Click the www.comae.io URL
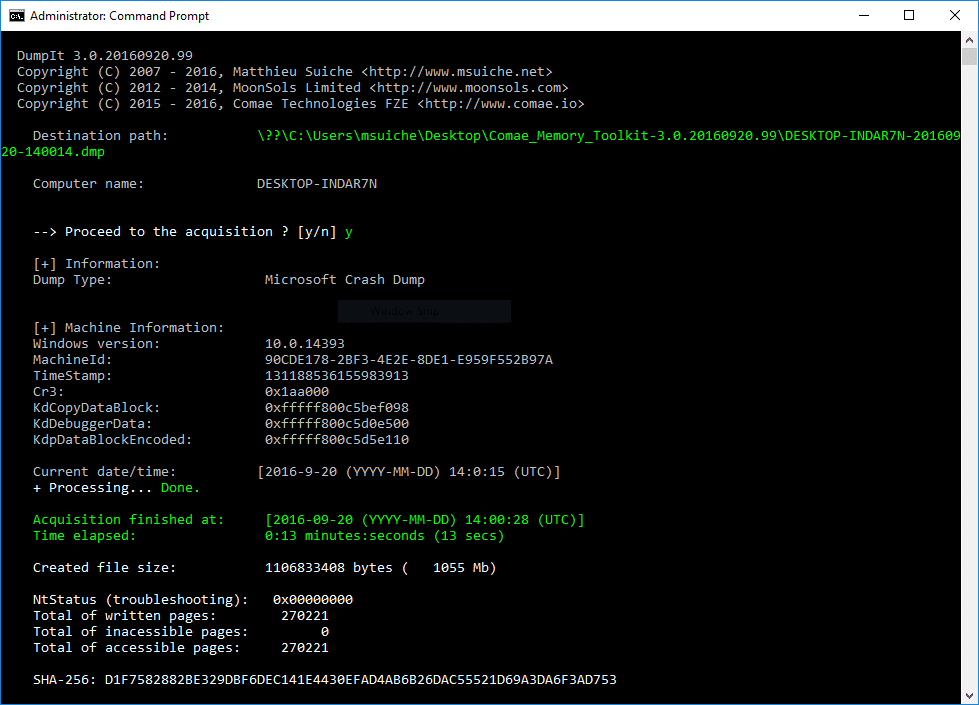Viewport: 979px width, 705px height. coord(500,104)
